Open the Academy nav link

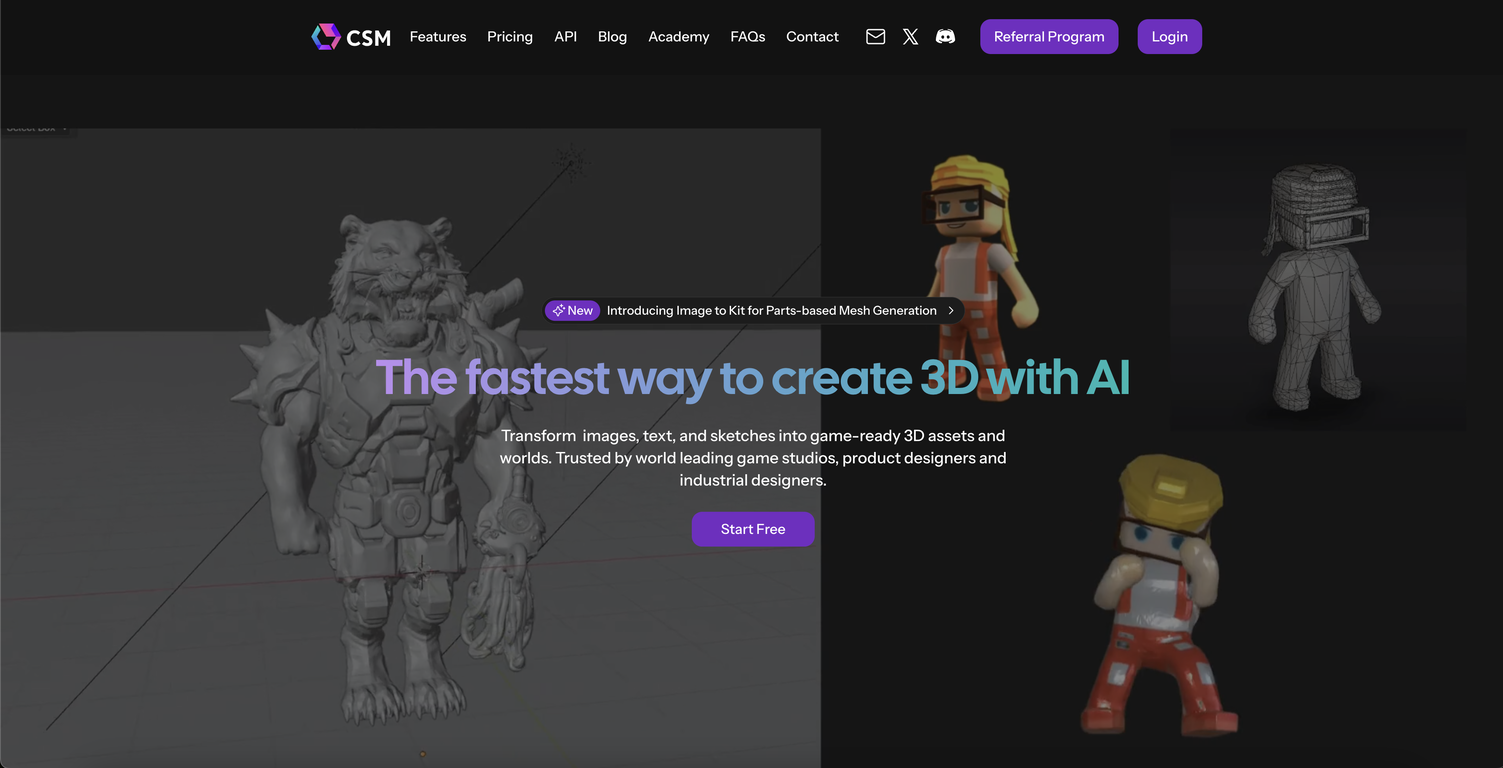coord(679,37)
